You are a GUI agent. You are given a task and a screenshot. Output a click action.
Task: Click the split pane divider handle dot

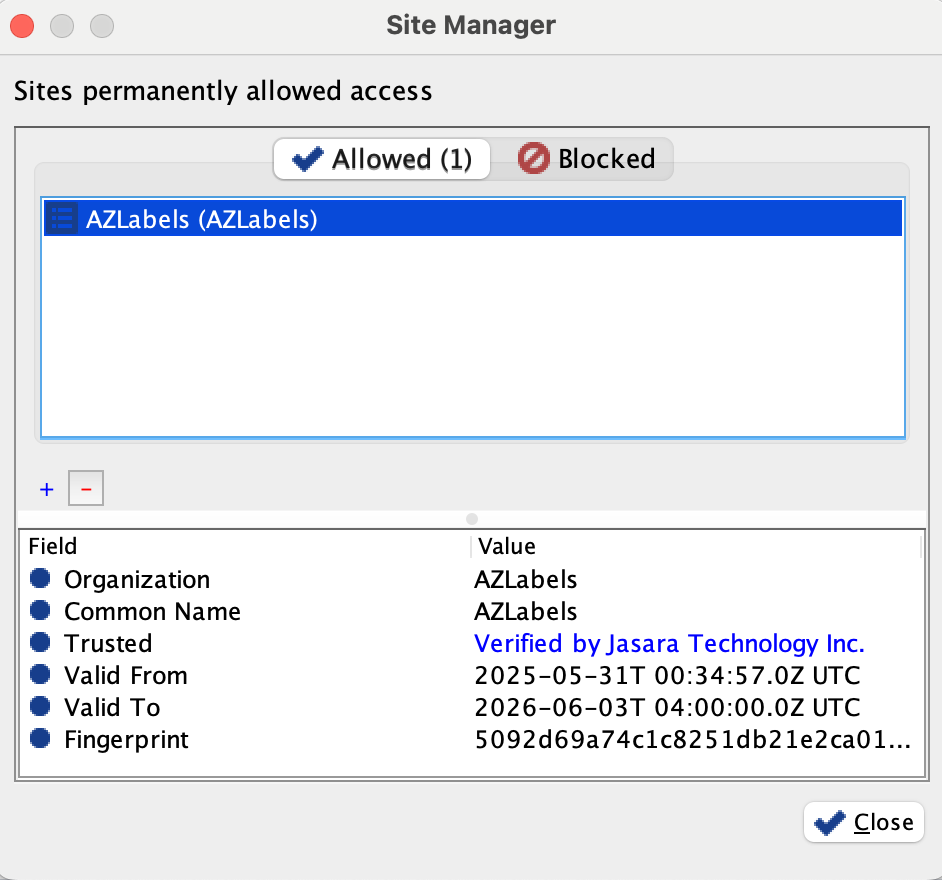472,519
